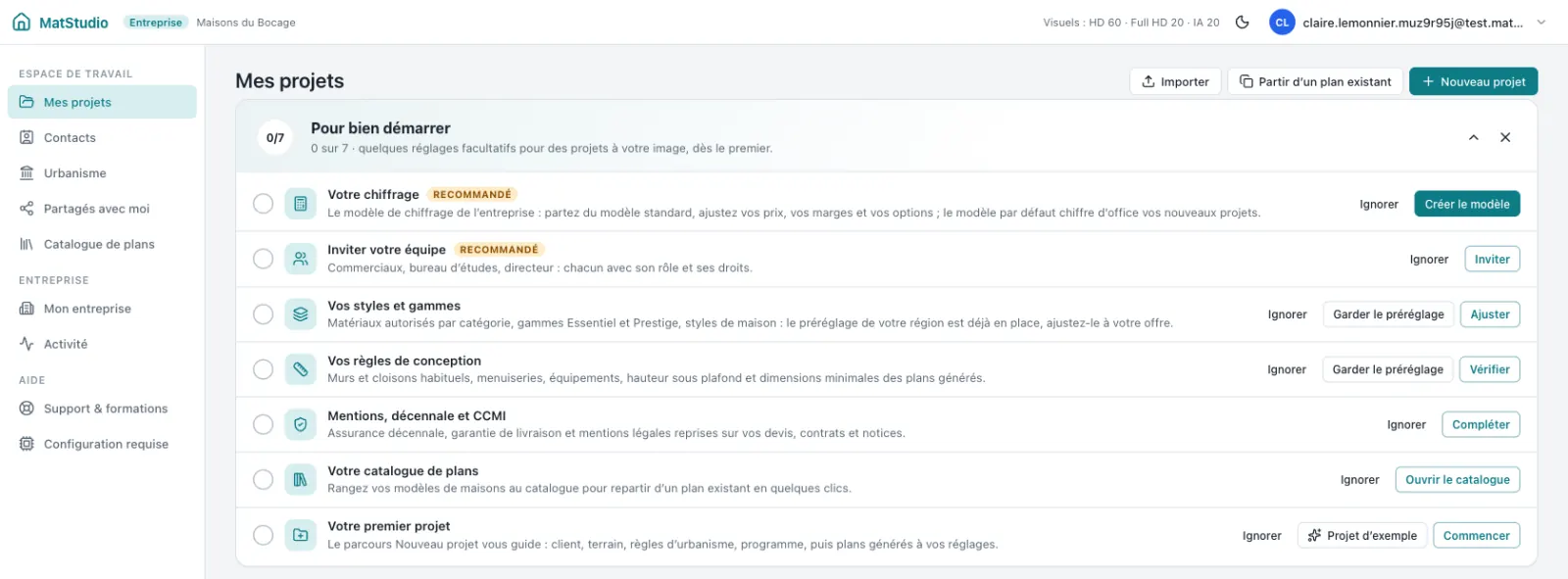The height and width of the screenshot is (579, 1568).
Task: Toggle dark mode moon icon
Action: pos(1243,22)
